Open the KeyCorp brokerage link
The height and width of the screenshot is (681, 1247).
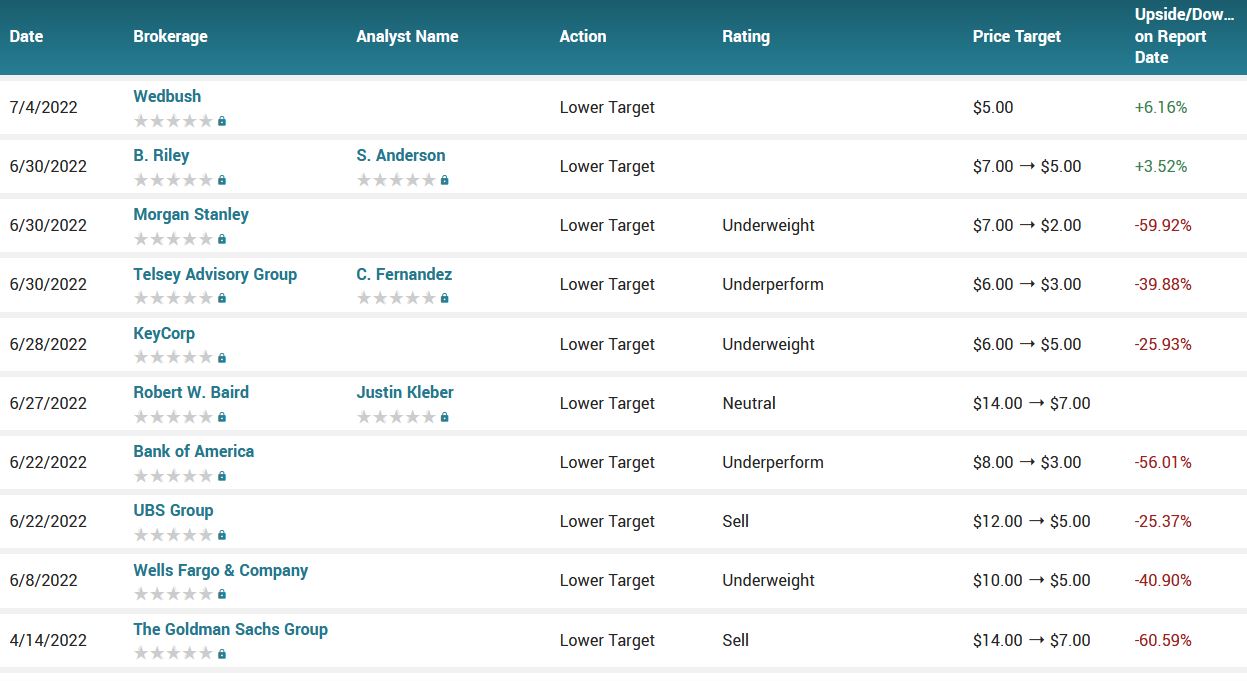pyautogui.click(x=164, y=333)
